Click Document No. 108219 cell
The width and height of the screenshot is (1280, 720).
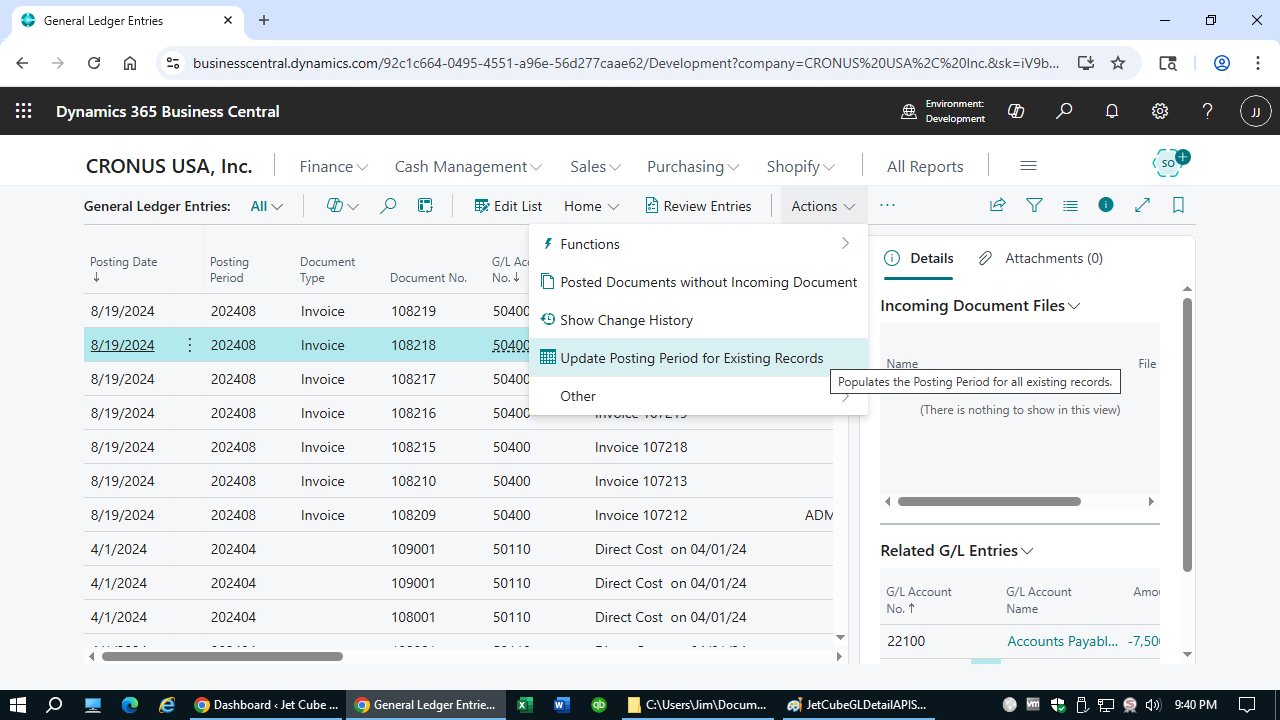tap(413, 311)
